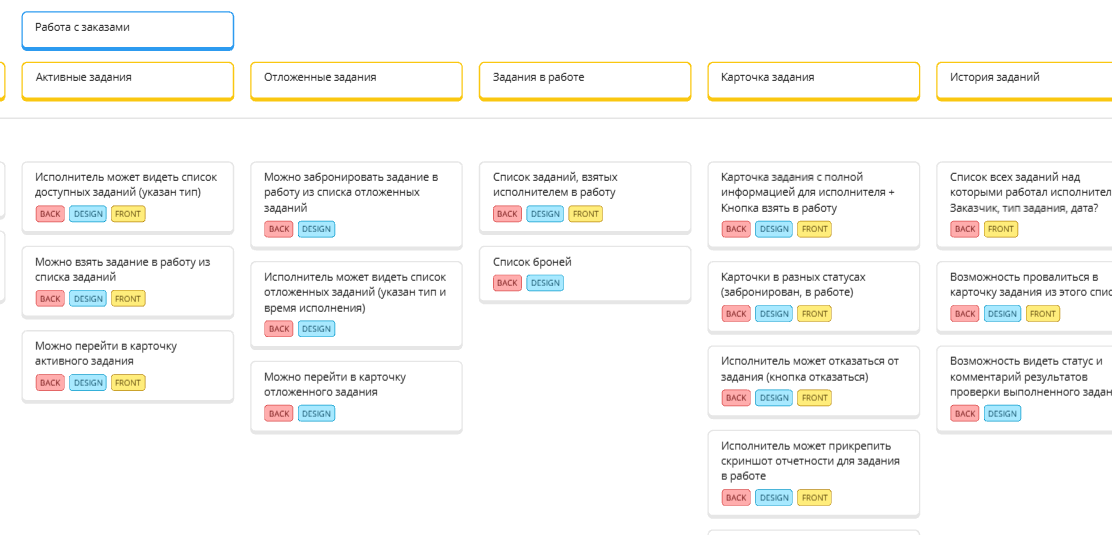Click FRONT tag on "Можно перейти в карточку активного задания"
Viewport: 1112px width, 535px height.
click(x=128, y=382)
